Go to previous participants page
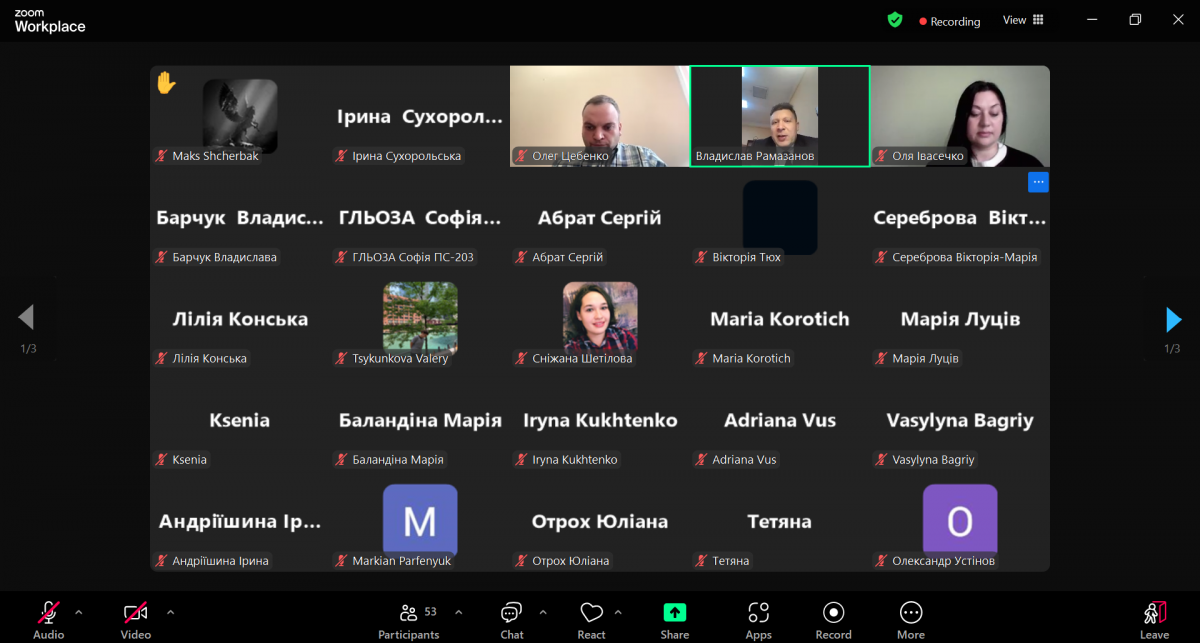 pos(27,318)
